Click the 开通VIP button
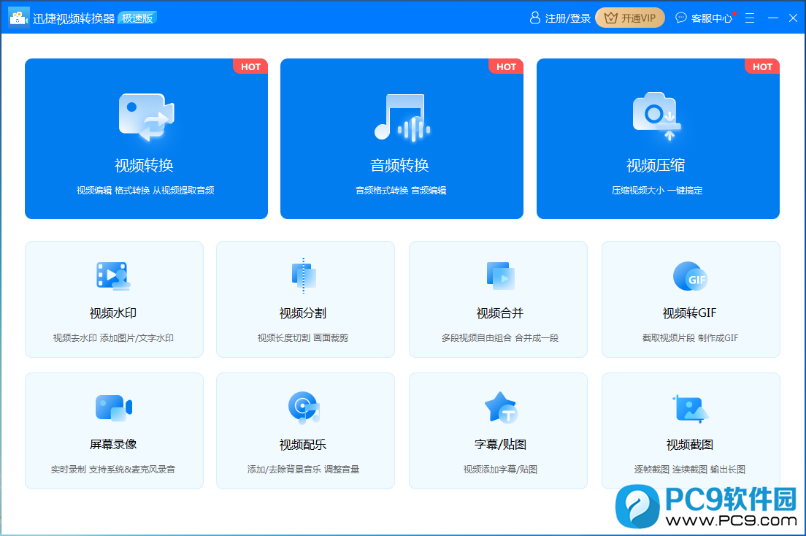This screenshot has height=536, width=806. (630, 18)
